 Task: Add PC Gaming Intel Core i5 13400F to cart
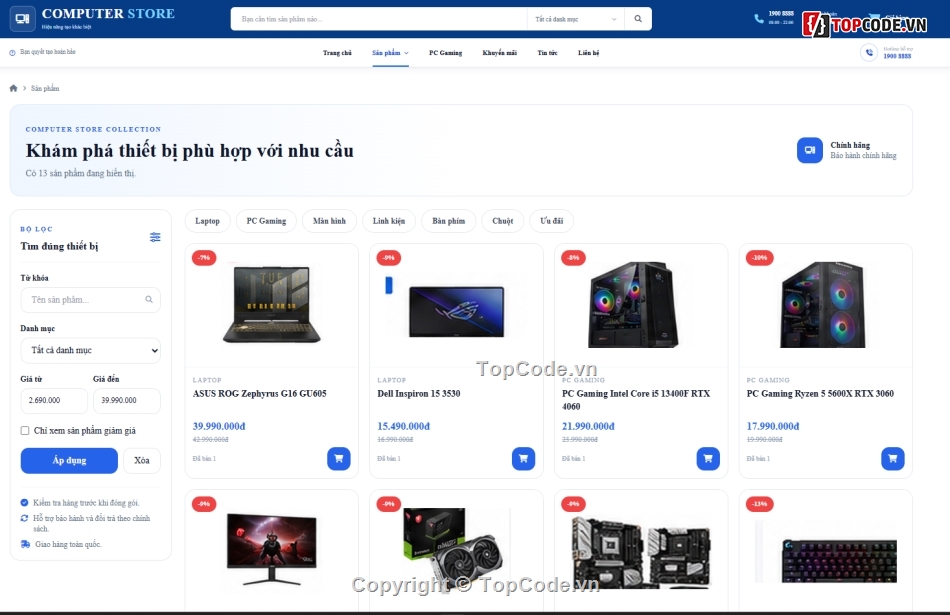(708, 459)
